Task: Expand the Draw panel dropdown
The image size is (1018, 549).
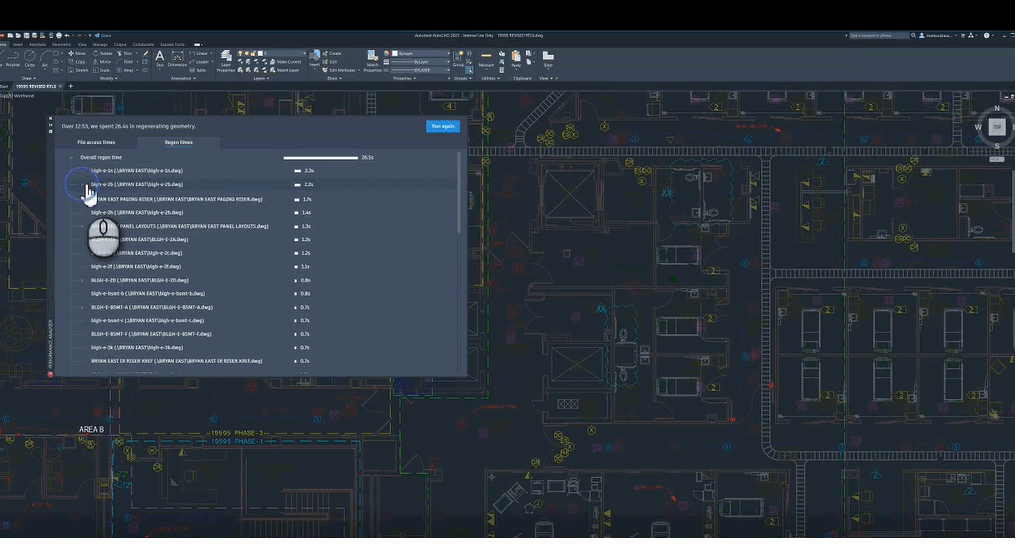Action: 28,79
